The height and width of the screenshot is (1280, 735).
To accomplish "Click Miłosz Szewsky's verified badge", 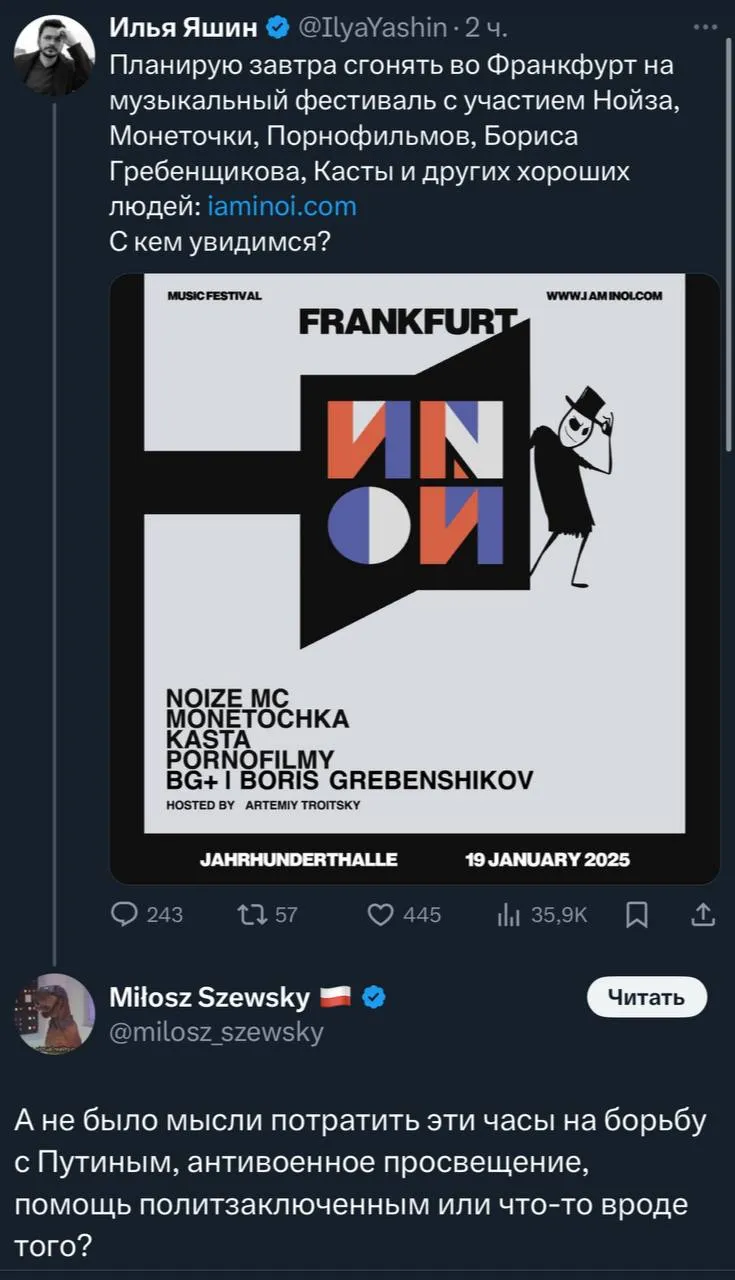I will pyautogui.click(x=374, y=996).
